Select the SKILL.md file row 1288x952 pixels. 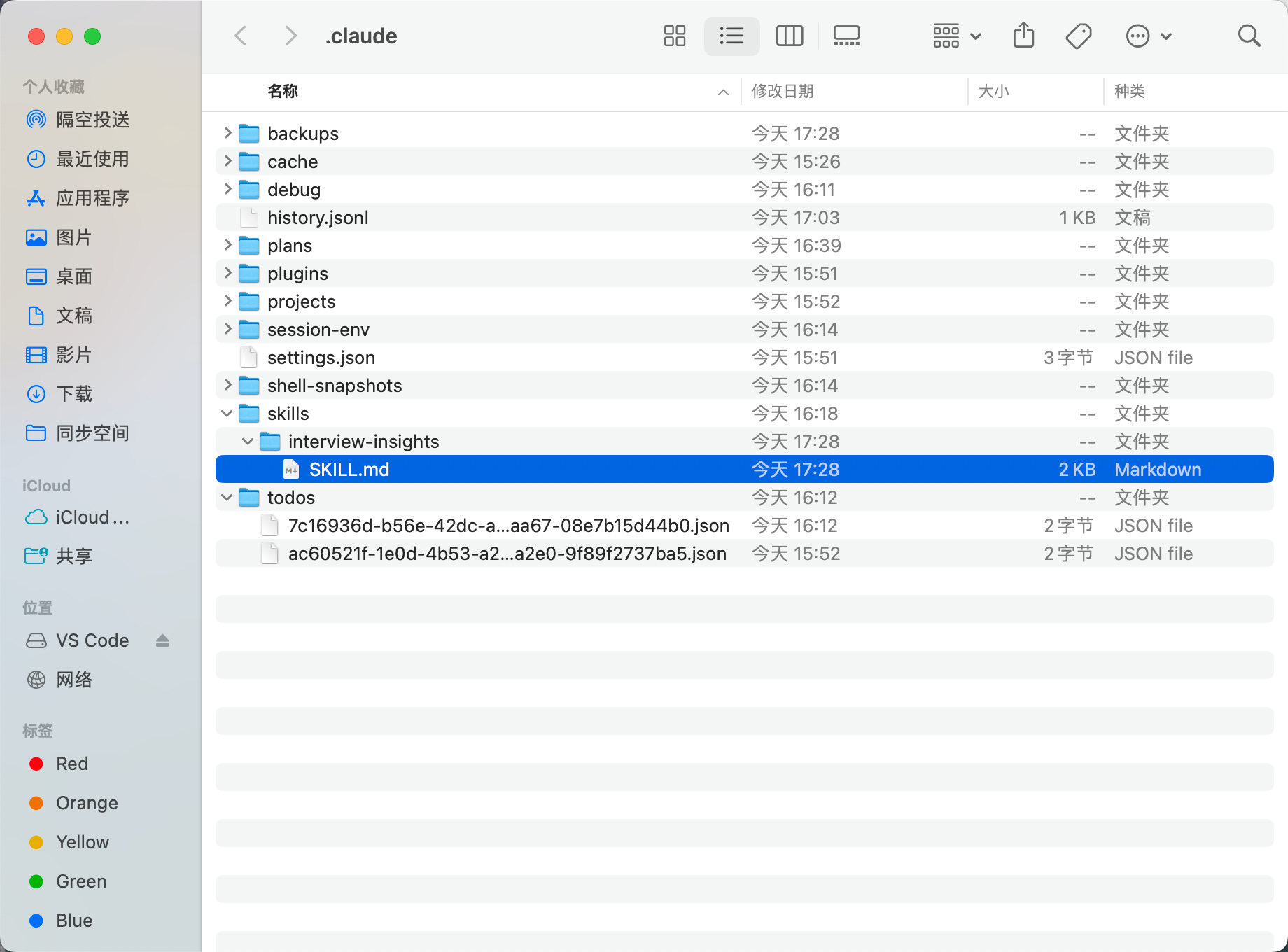tap(745, 469)
